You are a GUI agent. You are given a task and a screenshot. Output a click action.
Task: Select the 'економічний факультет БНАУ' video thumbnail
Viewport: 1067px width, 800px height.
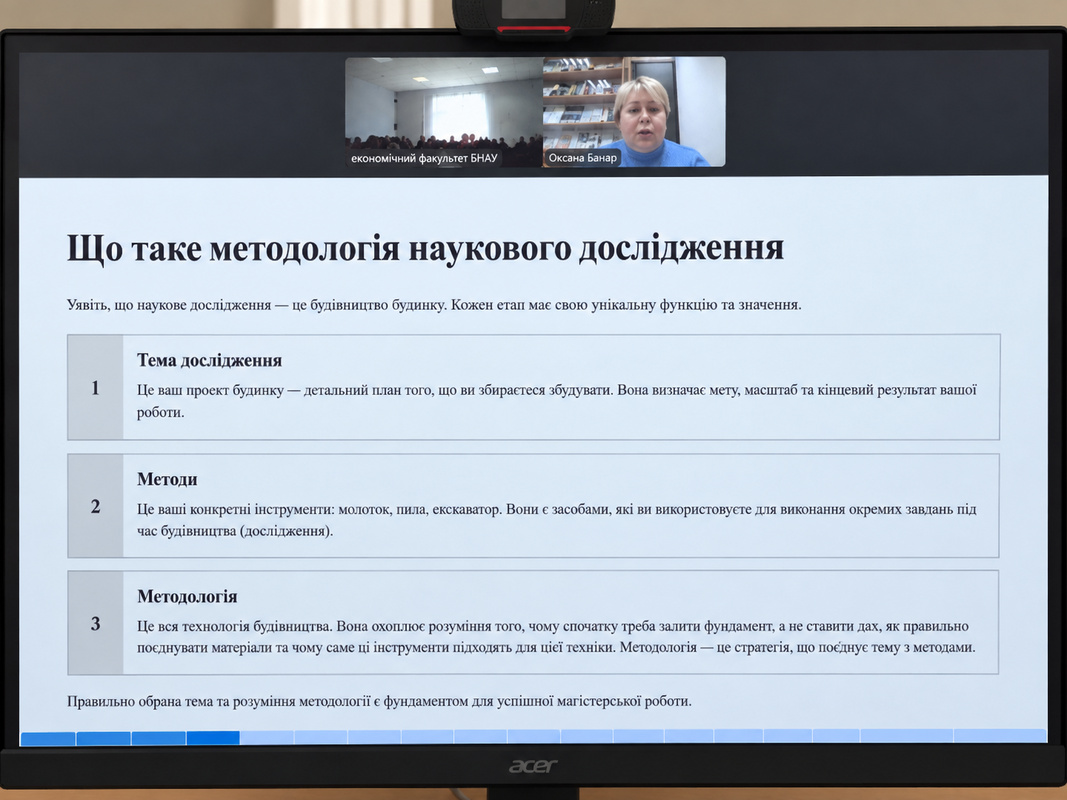click(444, 112)
